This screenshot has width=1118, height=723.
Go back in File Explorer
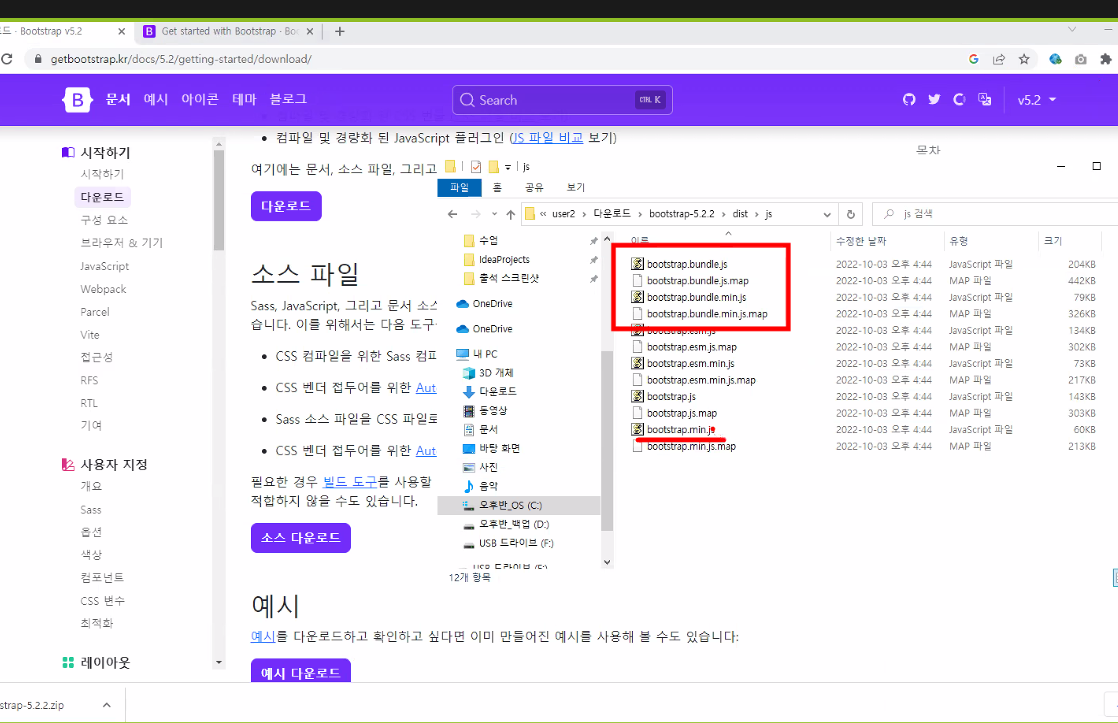coord(452,214)
